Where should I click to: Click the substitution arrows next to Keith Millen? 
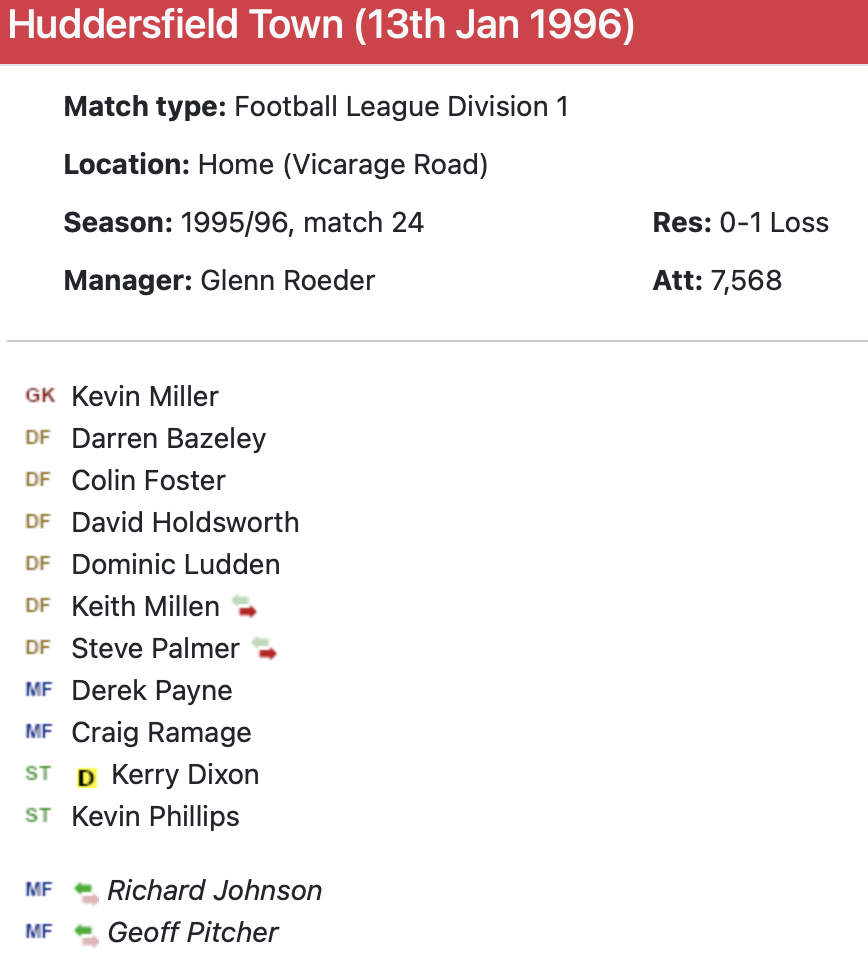(244, 607)
